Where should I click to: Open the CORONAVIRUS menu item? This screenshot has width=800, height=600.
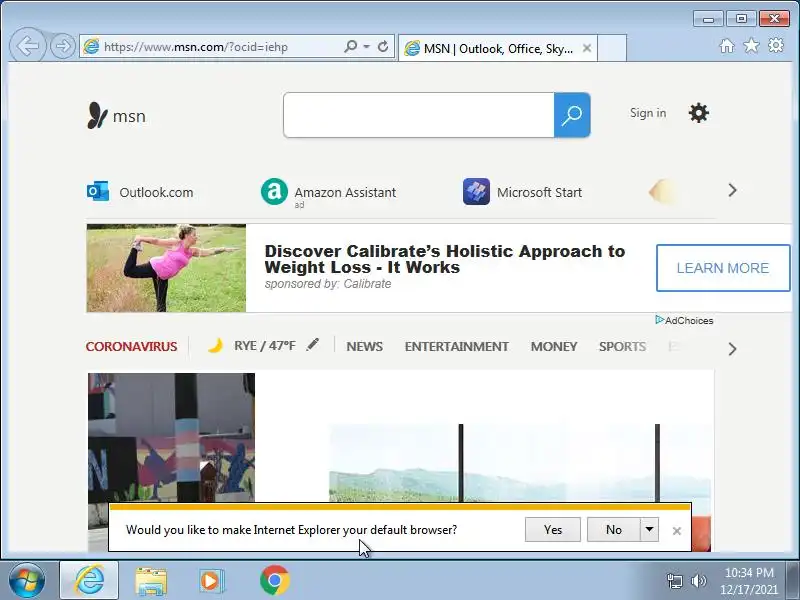click(131, 346)
